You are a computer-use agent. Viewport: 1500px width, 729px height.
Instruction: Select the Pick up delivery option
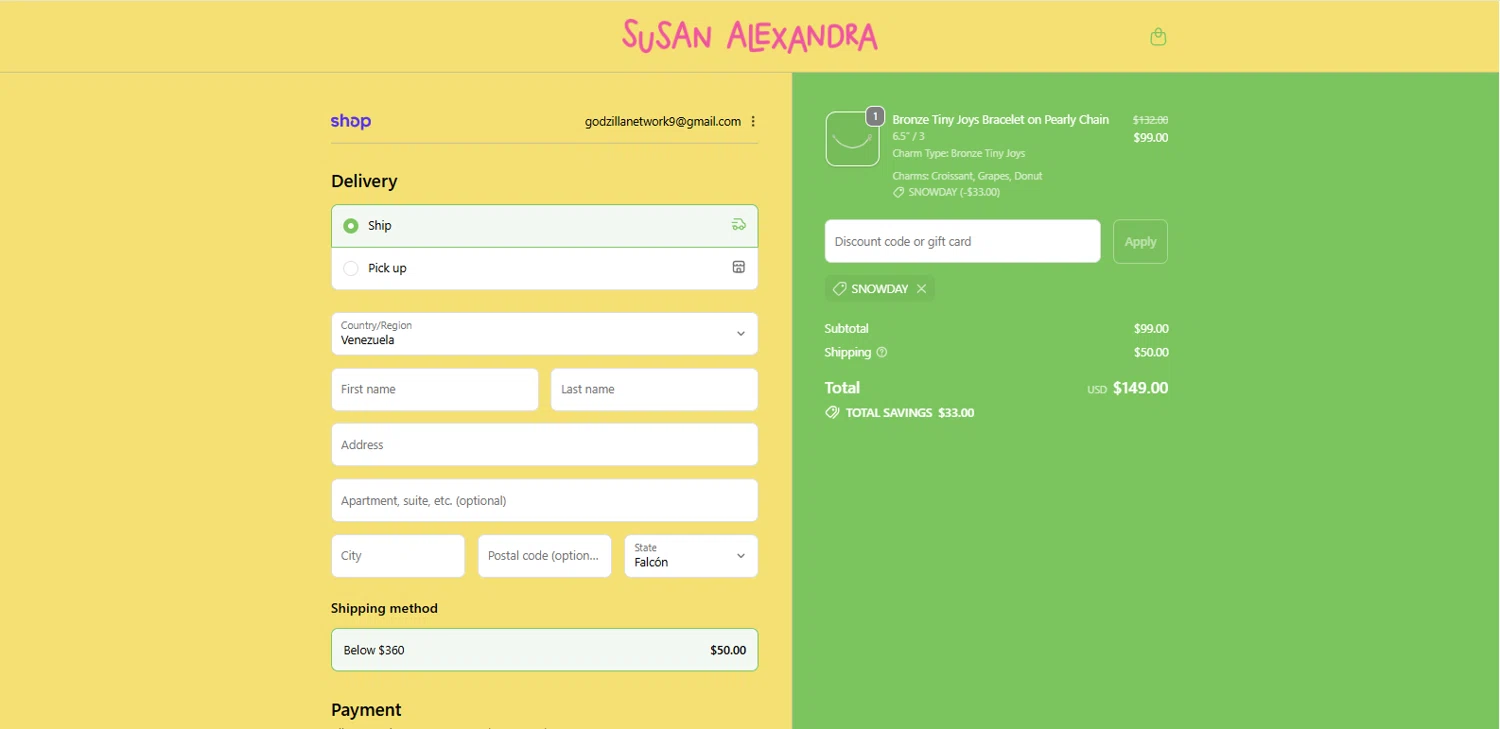pos(545,268)
